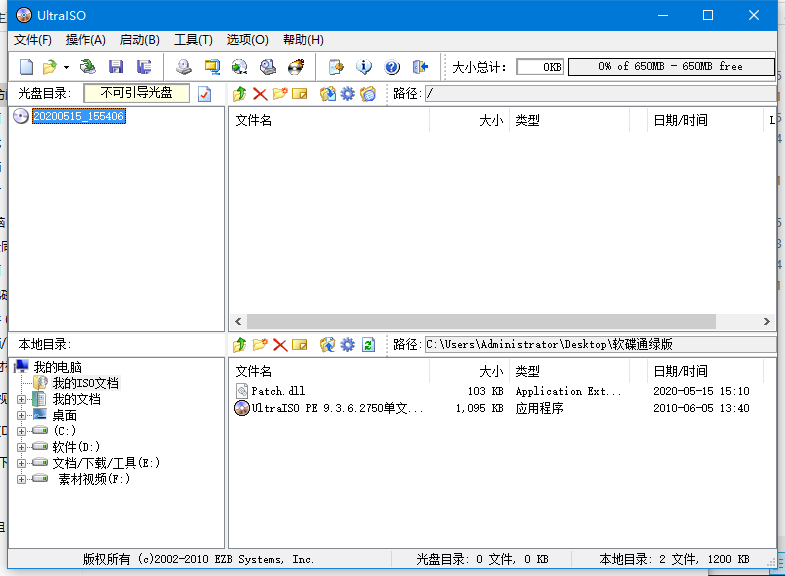The width and height of the screenshot is (785, 576).
Task: Create new folder in local directory toolbar
Action: (x=260, y=345)
